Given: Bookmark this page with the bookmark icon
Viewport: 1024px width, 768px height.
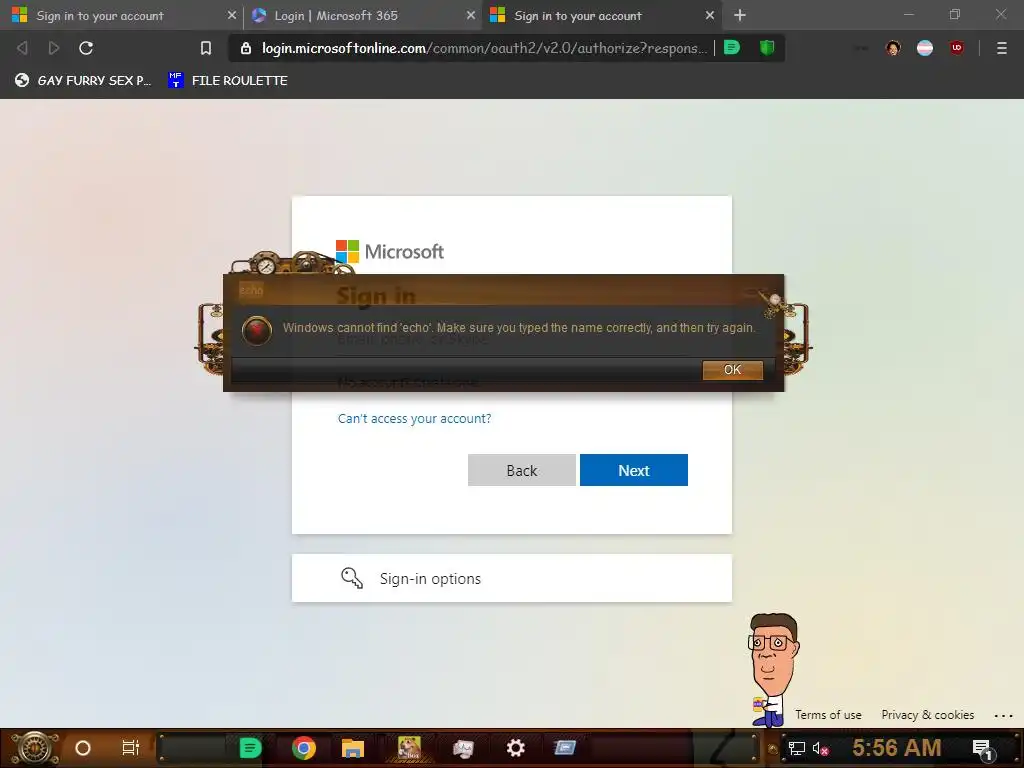Looking at the screenshot, I should 206,48.
